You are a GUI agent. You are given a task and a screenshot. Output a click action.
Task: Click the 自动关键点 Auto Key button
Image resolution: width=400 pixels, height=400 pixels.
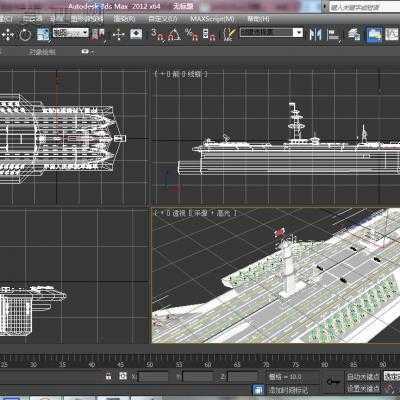click(363, 377)
